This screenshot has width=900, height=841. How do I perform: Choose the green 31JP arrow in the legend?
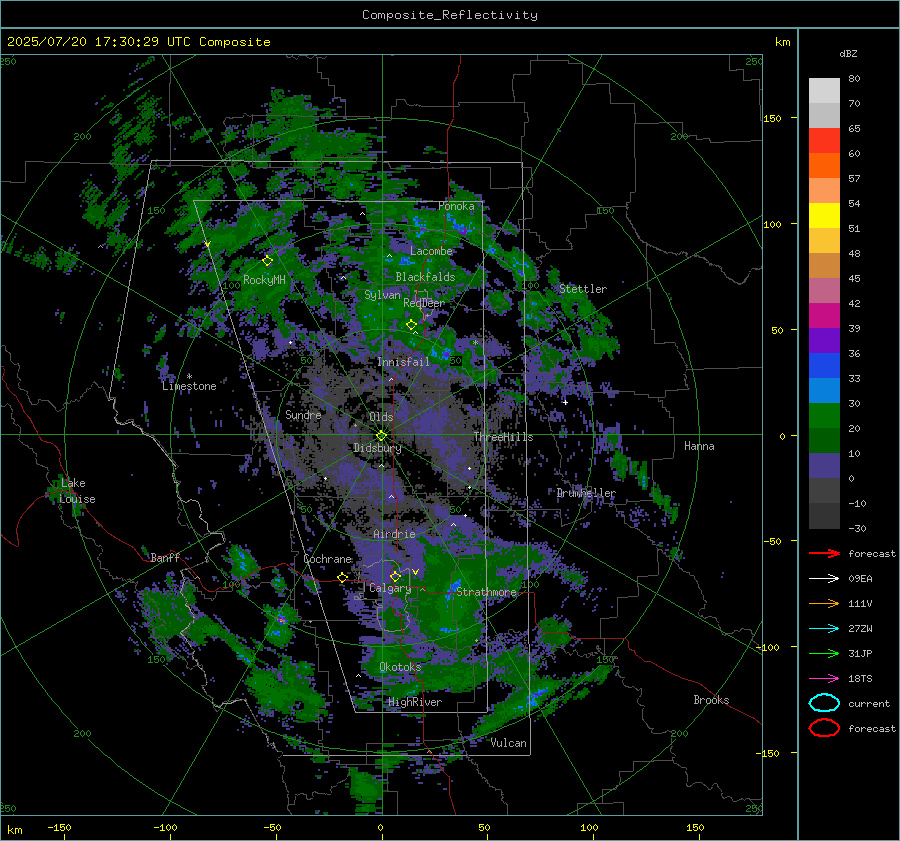[x=824, y=653]
